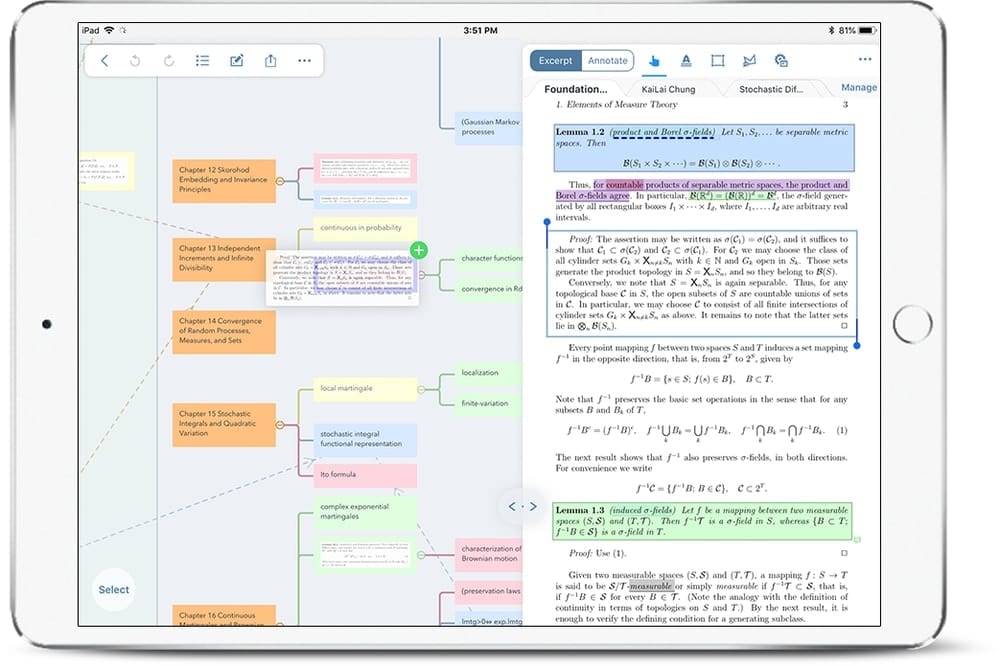
Task: Open the outline list view icon
Action: tap(202, 61)
